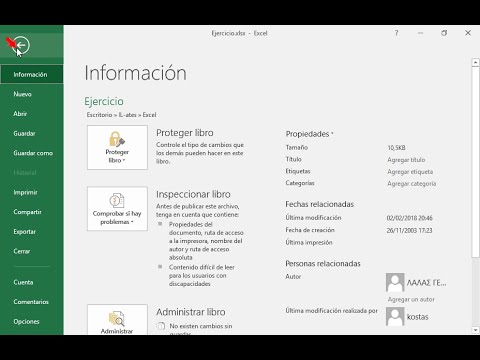Click the kostas name
Screen dimensions: 480x360
click(x=417, y=317)
